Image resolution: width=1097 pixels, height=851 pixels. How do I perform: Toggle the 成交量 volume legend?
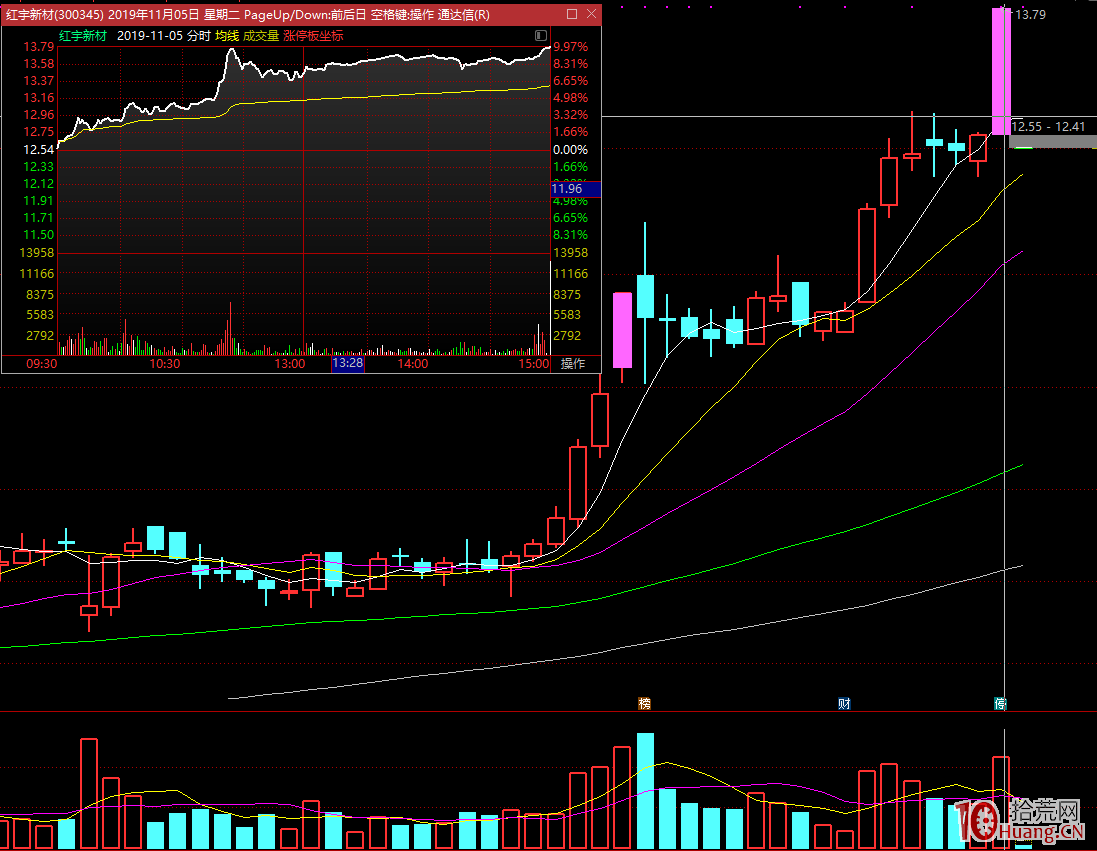pyautogui.click(x=261, y=35)
